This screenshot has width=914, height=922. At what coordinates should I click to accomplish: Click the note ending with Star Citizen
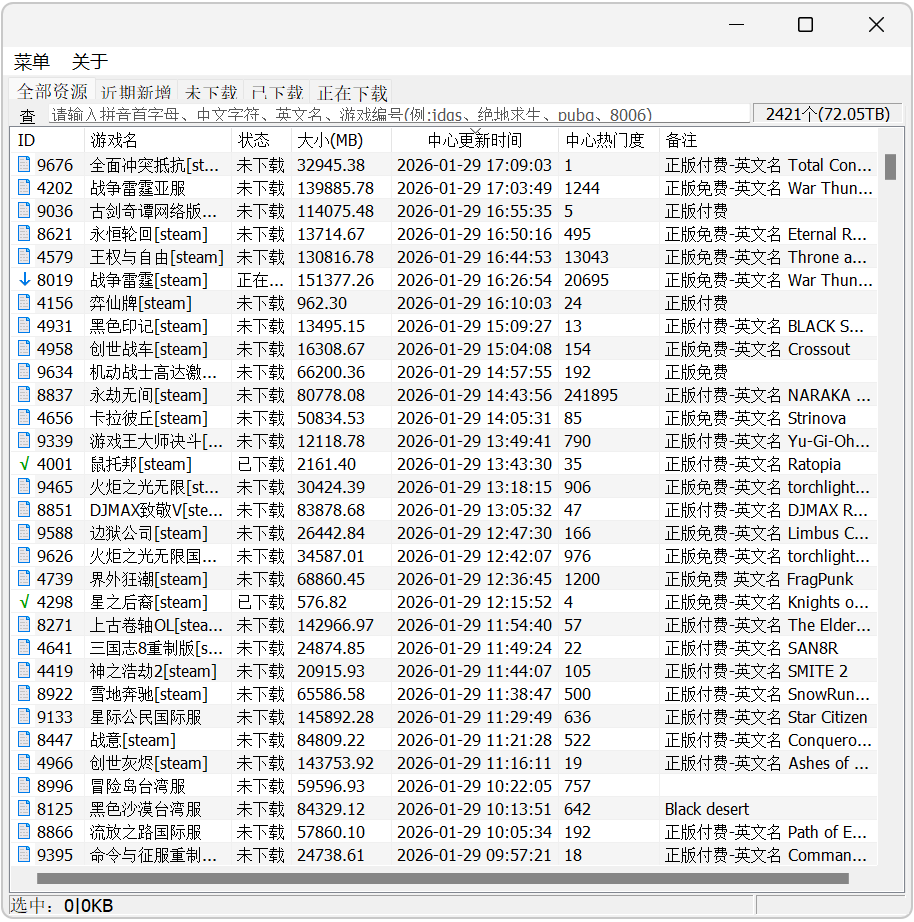click(x=766, y=717)
